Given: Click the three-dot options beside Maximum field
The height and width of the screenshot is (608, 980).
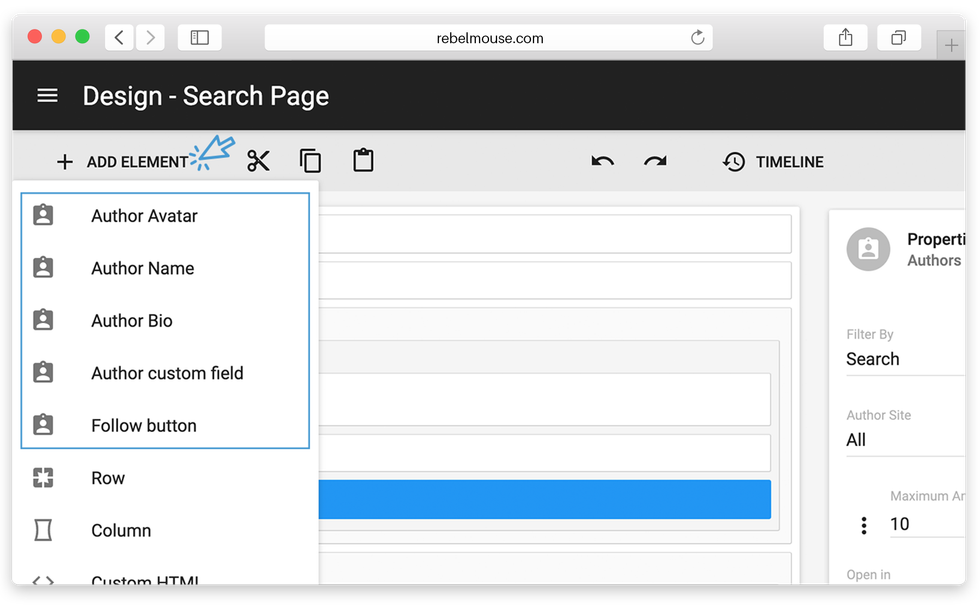Looking at the screenshot, I should pos(864,525).
